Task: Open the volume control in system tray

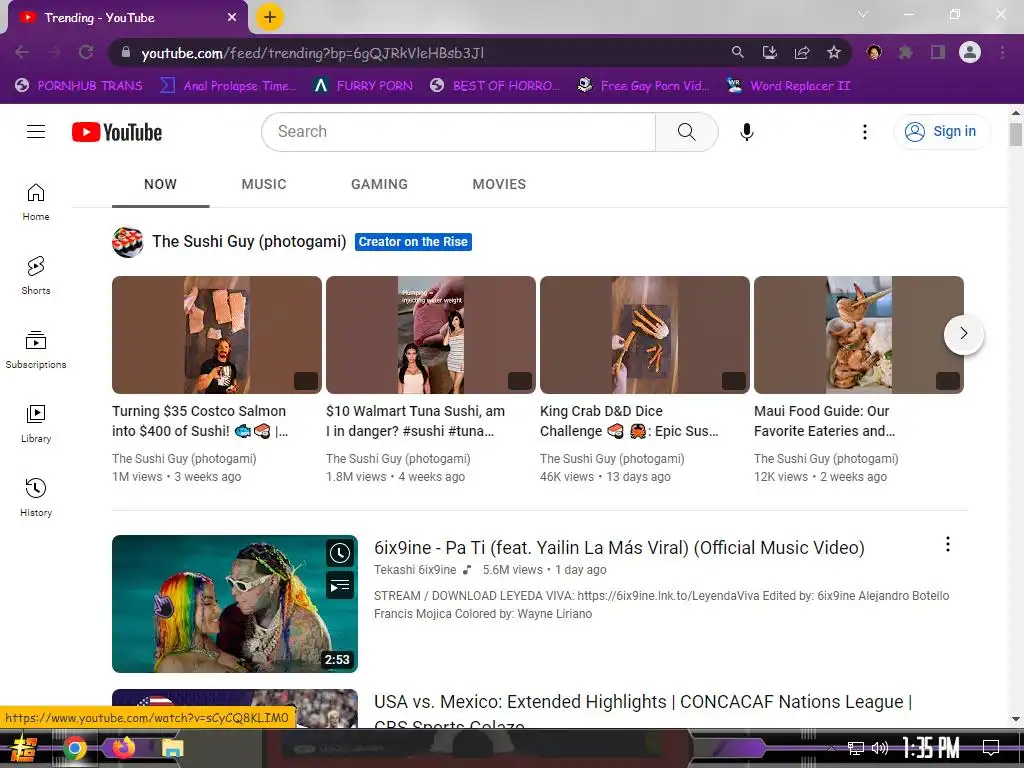Action: coord(880,748)
